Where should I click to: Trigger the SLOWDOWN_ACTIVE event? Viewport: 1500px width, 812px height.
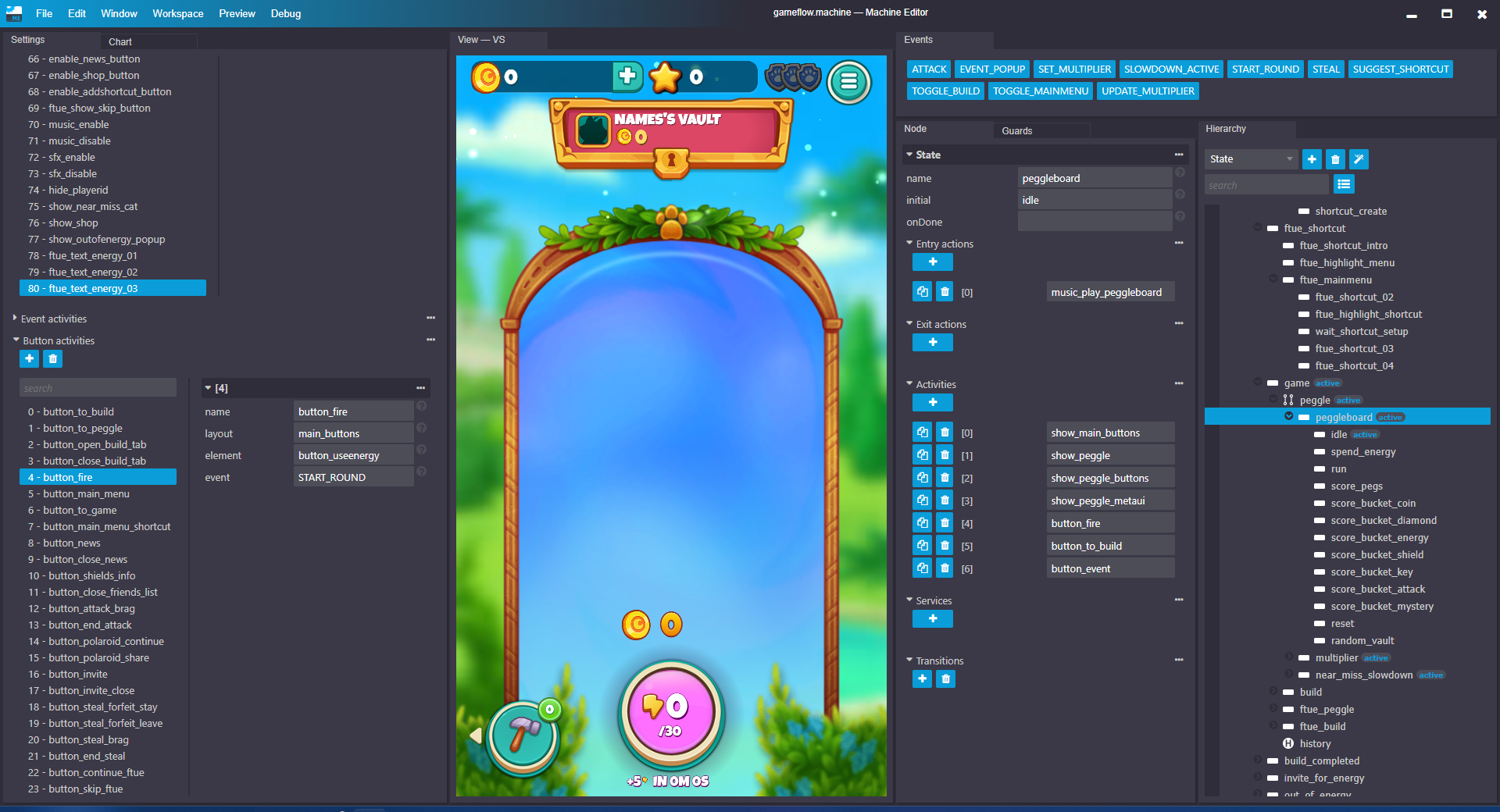click(1171, 69)
